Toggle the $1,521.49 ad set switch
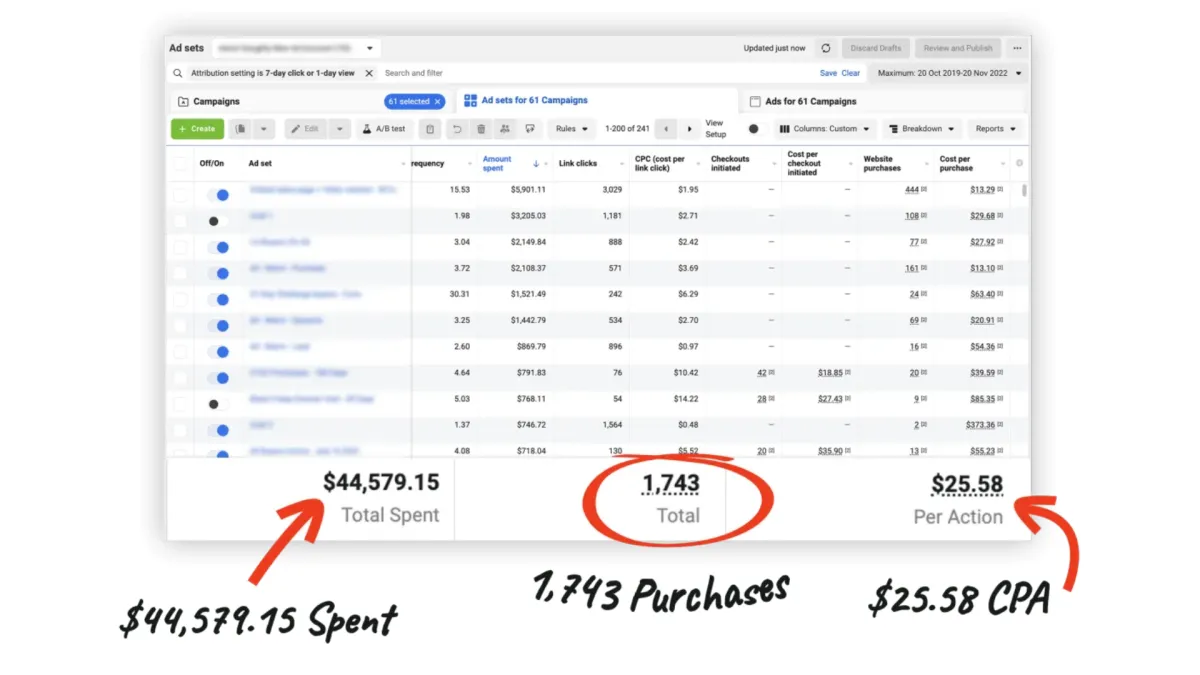This screenshot has width=1200, height=675. click(218, 299)
